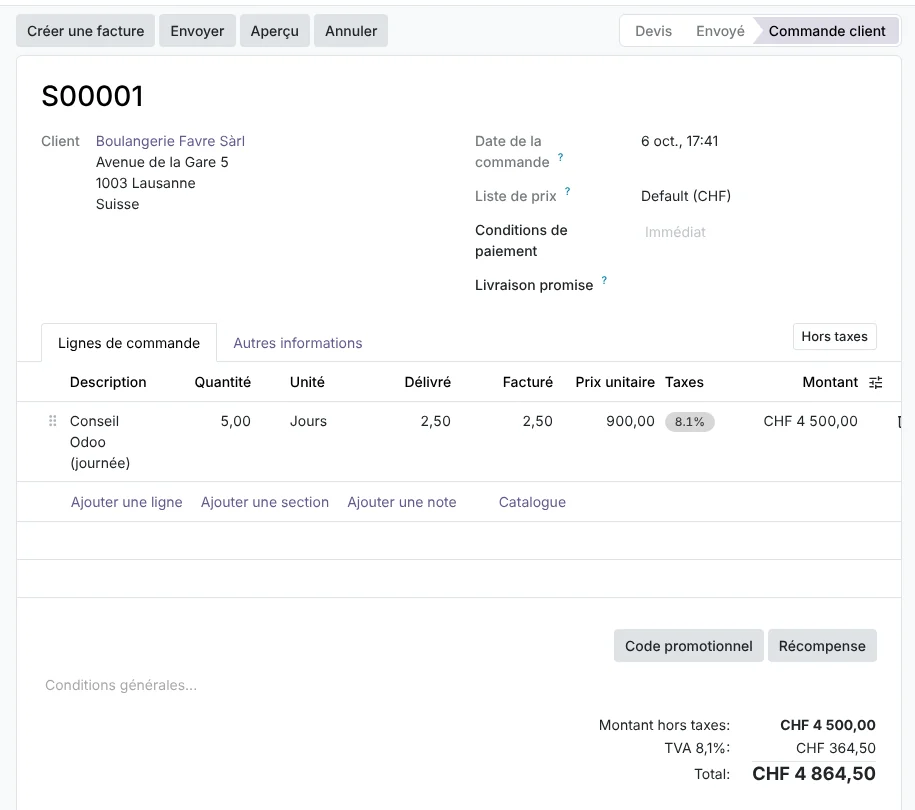Click Taxes column header
This screenshot has width=915, height=810.
(684, 382)
